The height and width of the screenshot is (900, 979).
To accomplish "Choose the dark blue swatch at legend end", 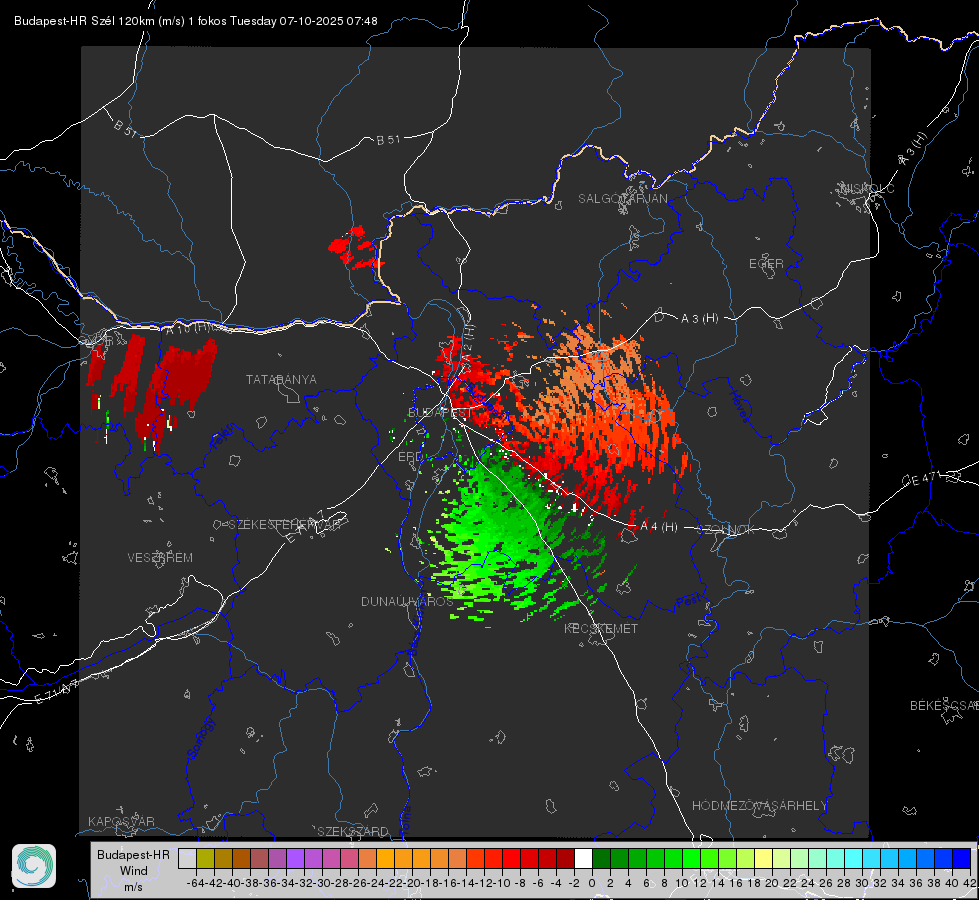I will pos(962,859).
